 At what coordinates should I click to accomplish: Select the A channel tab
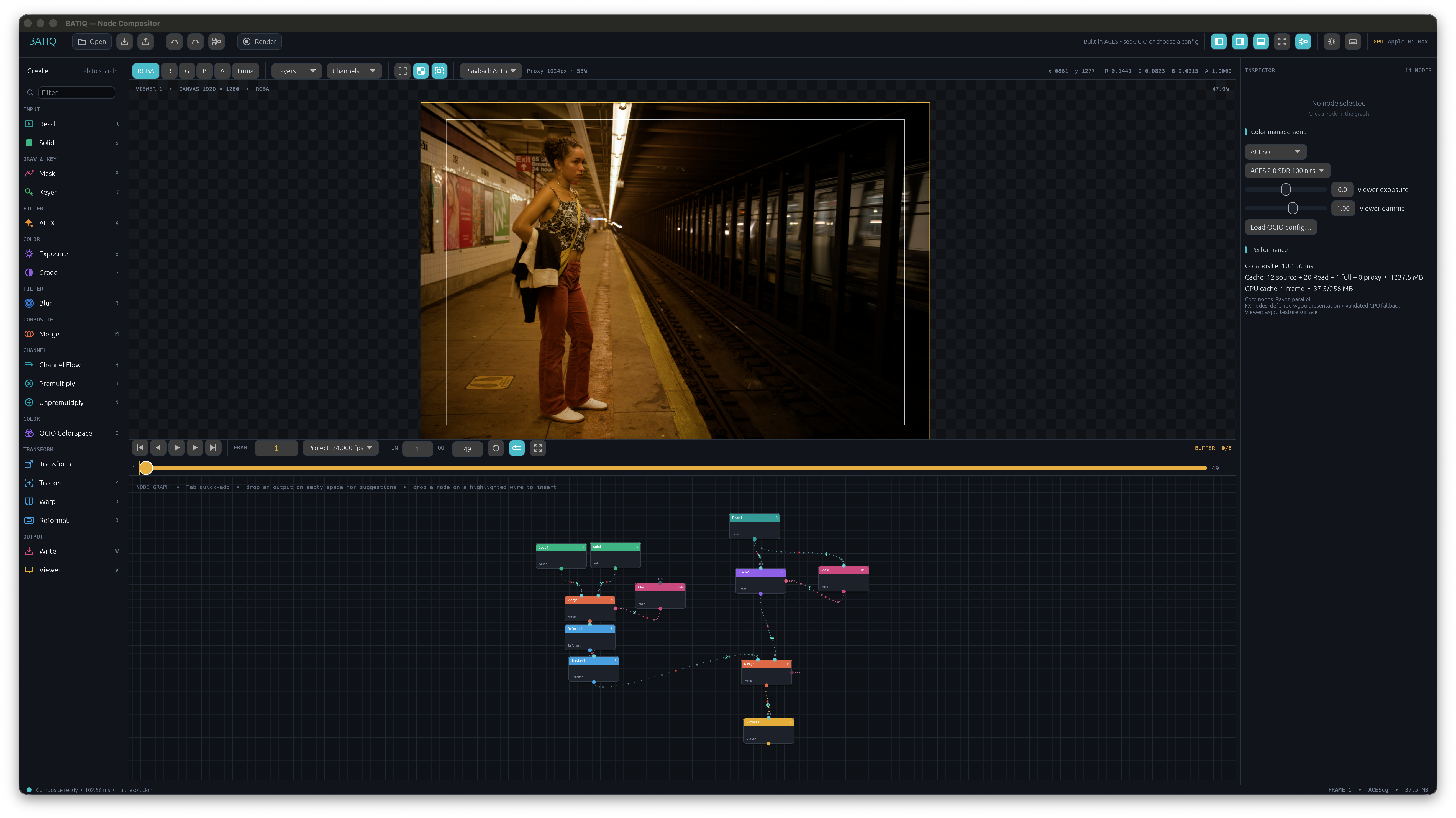coord(222,71)
